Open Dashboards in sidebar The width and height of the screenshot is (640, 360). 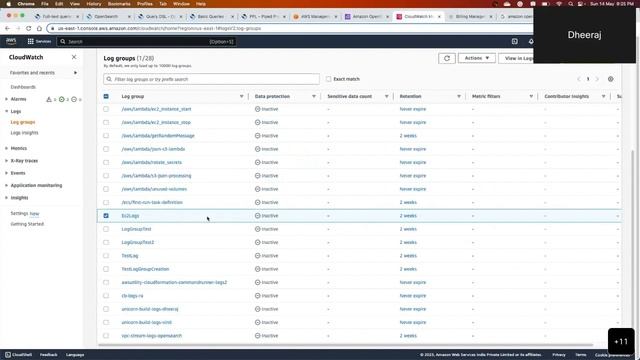click(23, 87)
